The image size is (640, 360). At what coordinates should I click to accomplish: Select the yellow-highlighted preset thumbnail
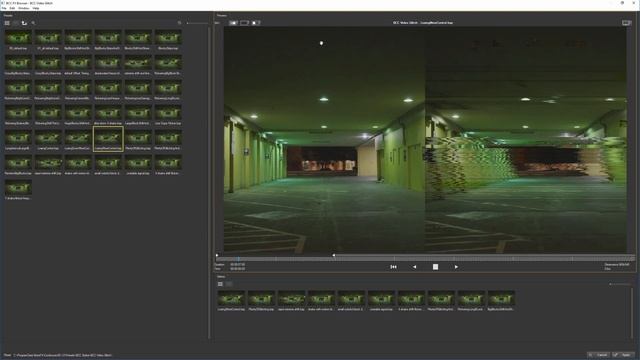[108, 139]
